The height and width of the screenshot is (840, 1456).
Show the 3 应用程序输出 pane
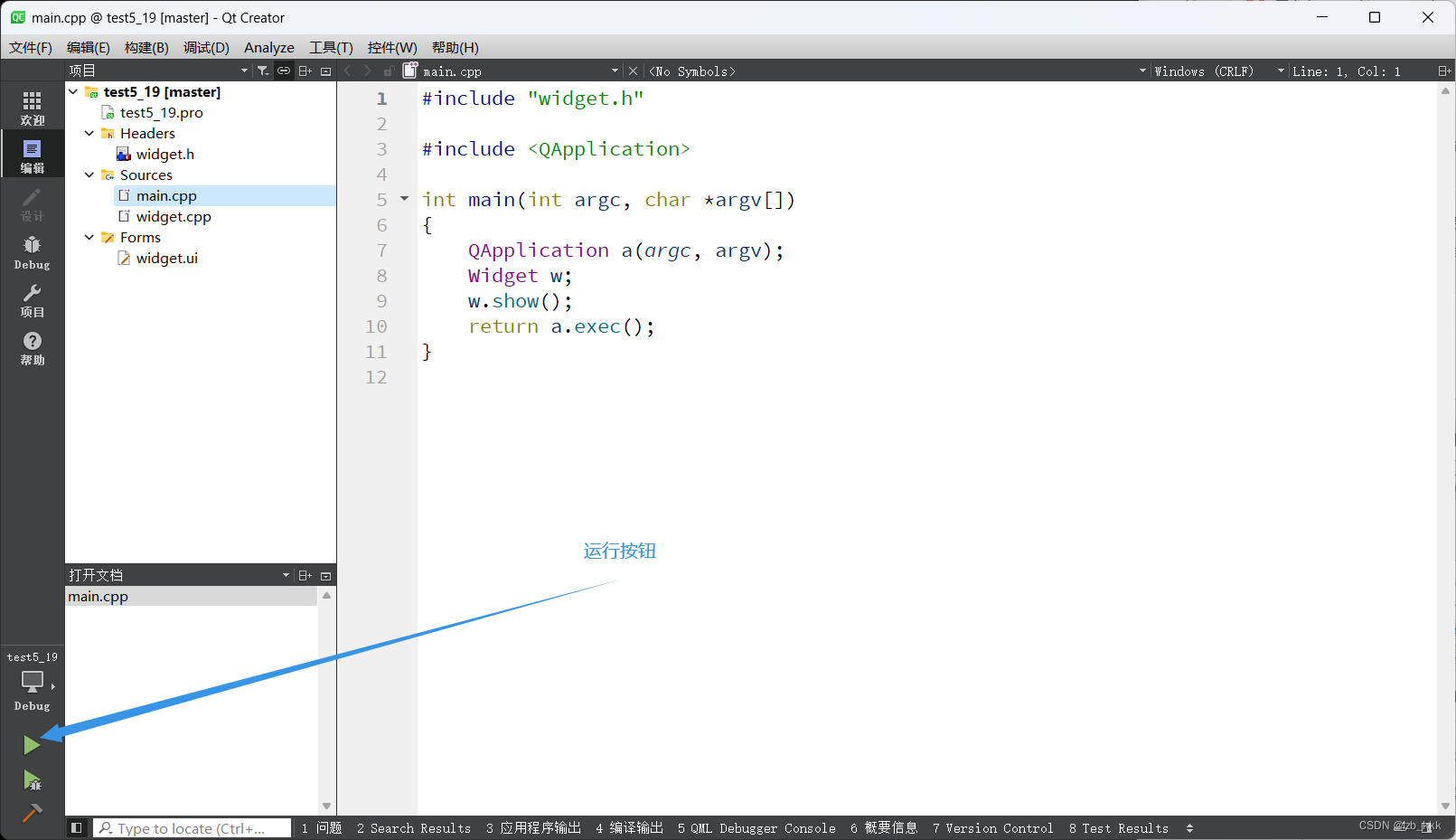[533, 828]
